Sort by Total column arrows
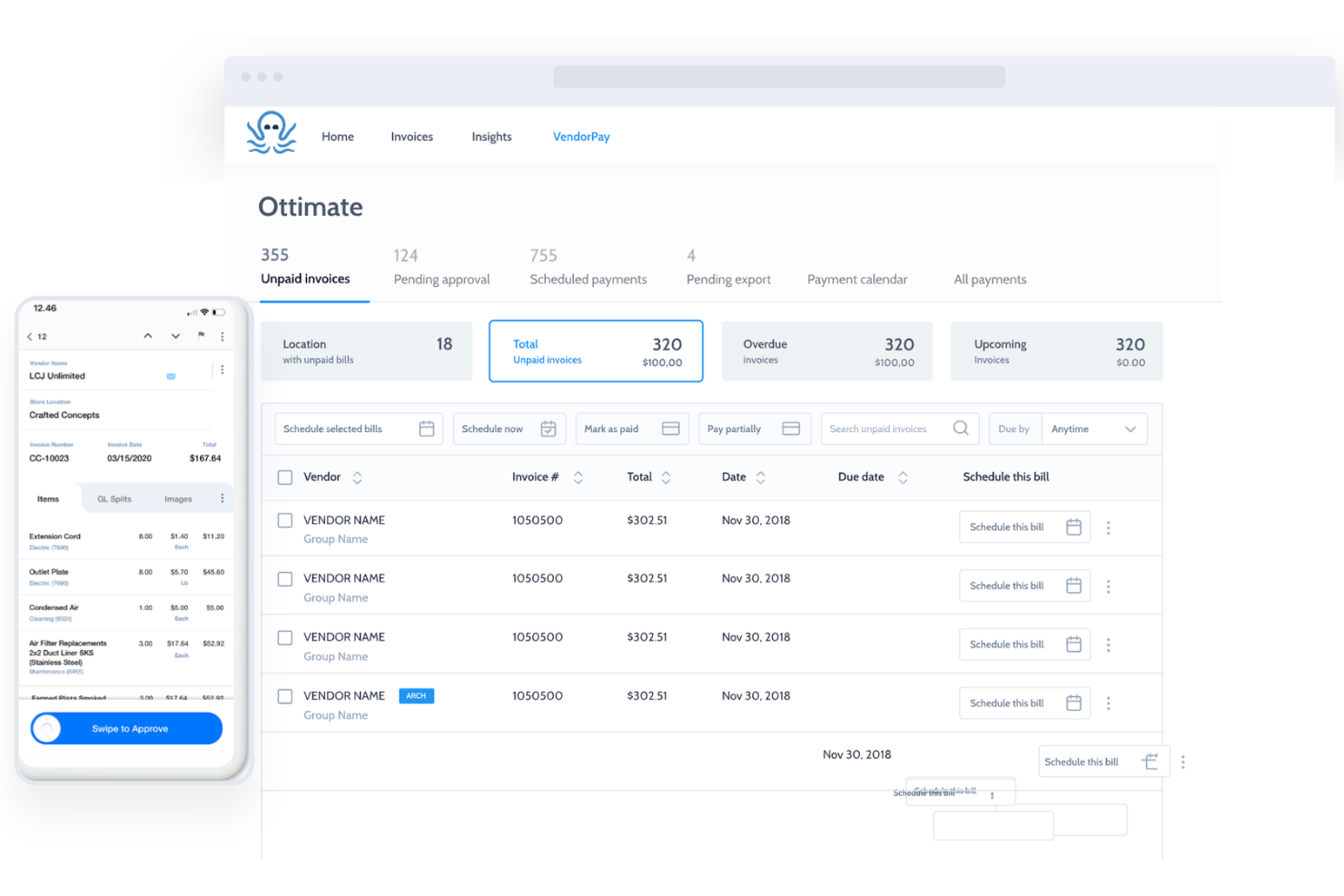This screenshot has height=896, width=1344. [666, 478]
